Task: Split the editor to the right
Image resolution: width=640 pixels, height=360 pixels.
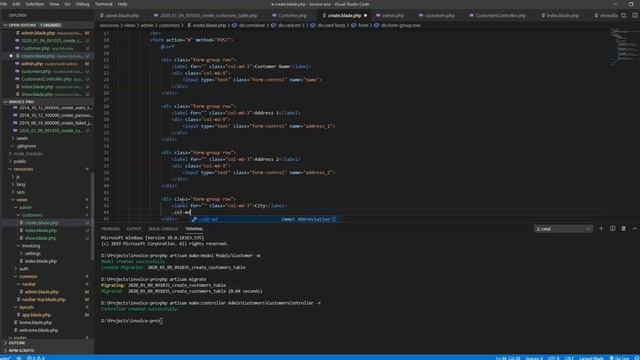Action: coord(635,16)
